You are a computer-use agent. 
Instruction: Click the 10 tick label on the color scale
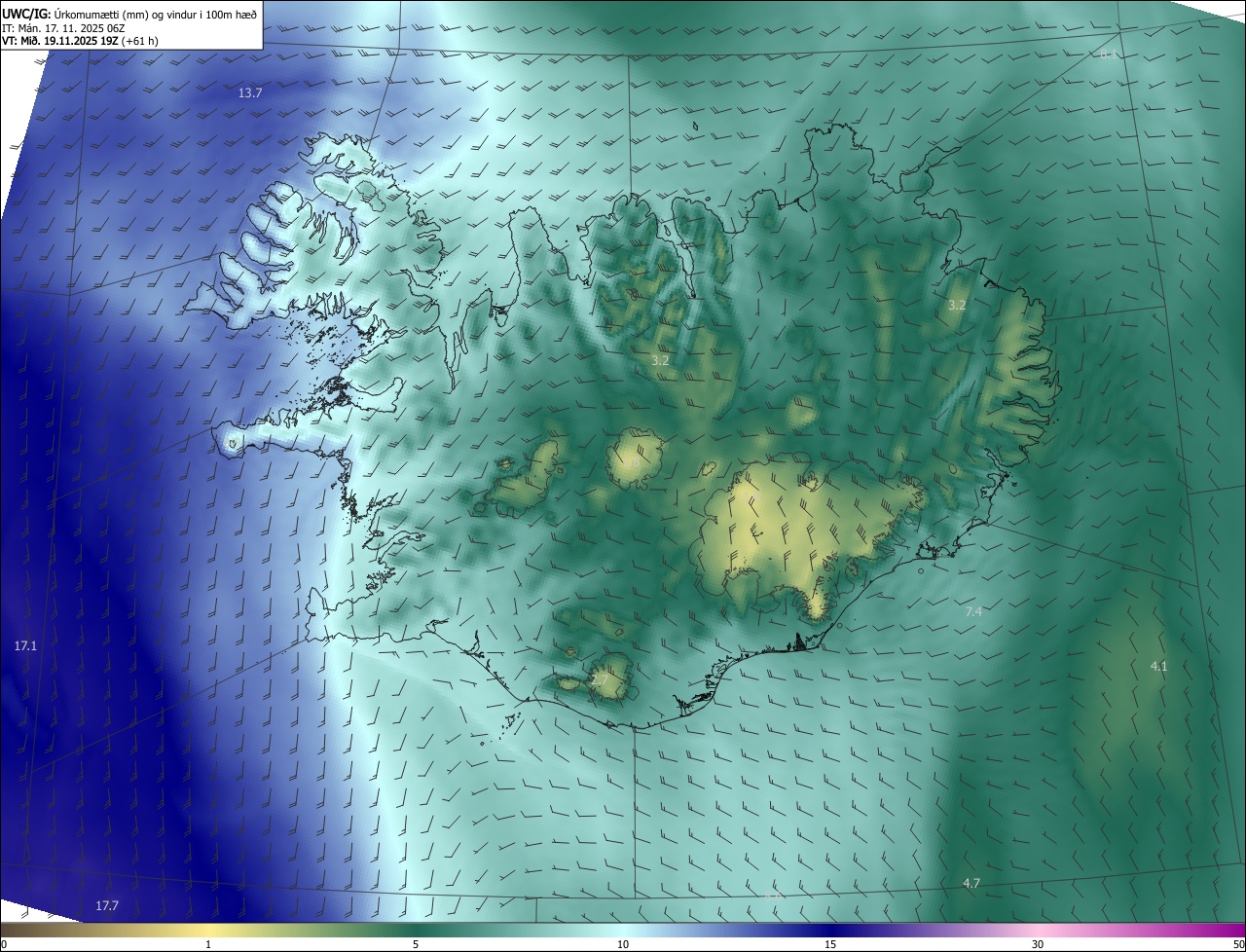tap(623, 944)
